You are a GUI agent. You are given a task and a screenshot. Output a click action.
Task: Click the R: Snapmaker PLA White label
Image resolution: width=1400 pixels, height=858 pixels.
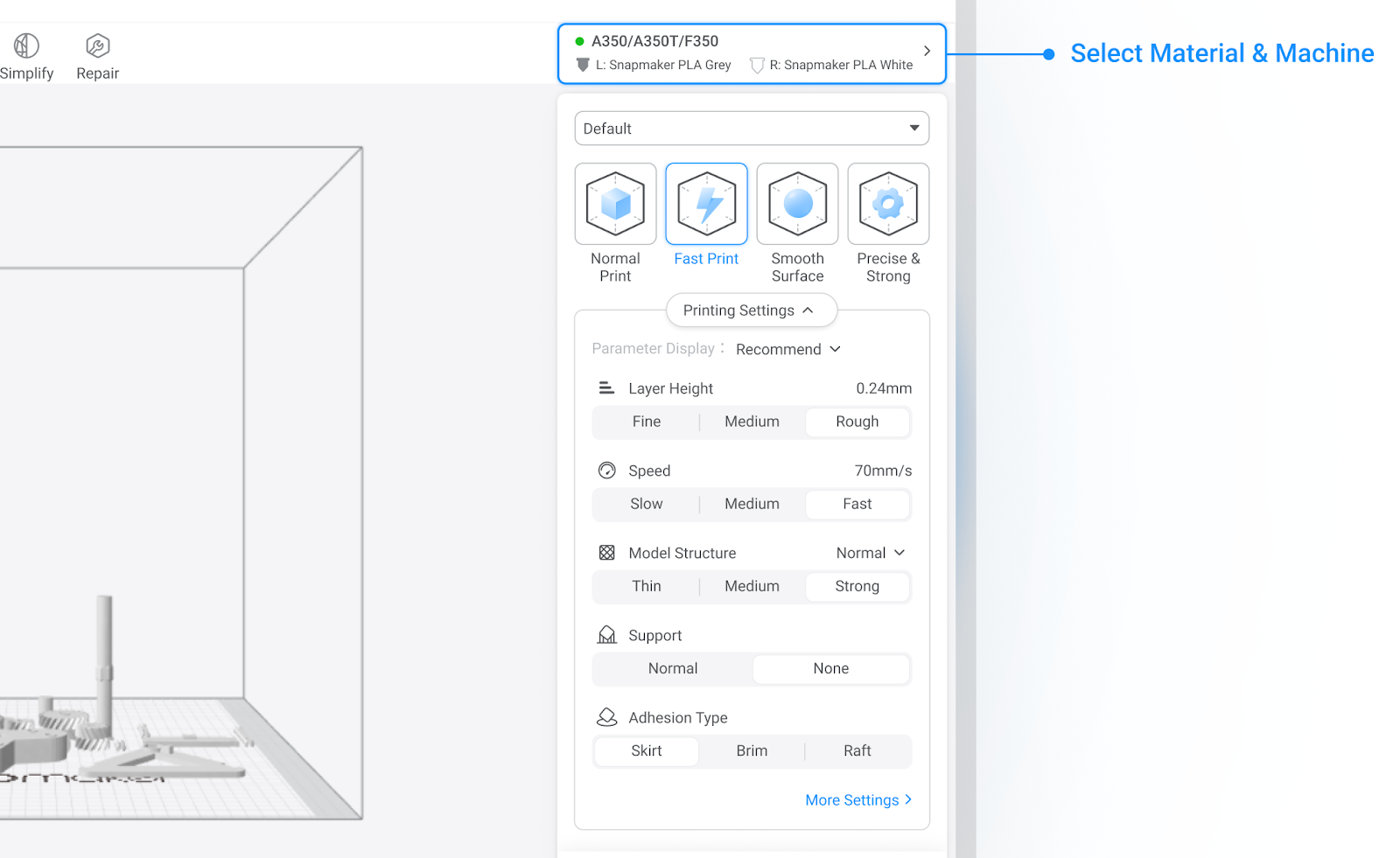coord(841,65)
